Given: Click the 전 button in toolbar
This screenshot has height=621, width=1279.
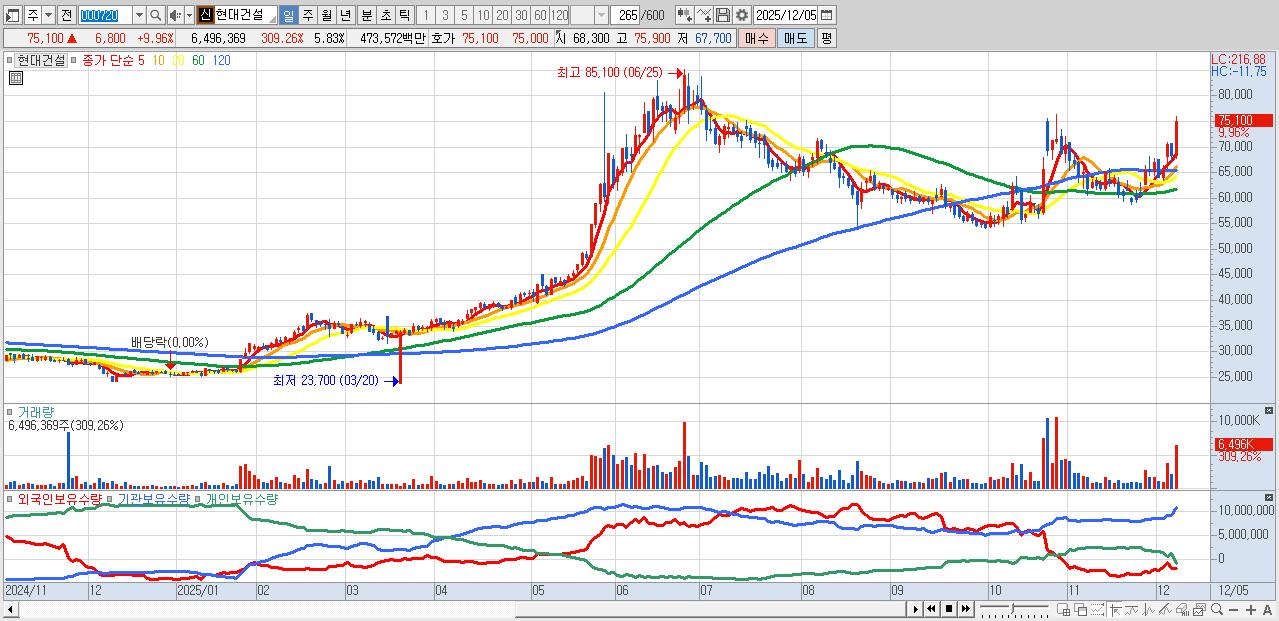Looking at the screenshot, I should [65, 15].
